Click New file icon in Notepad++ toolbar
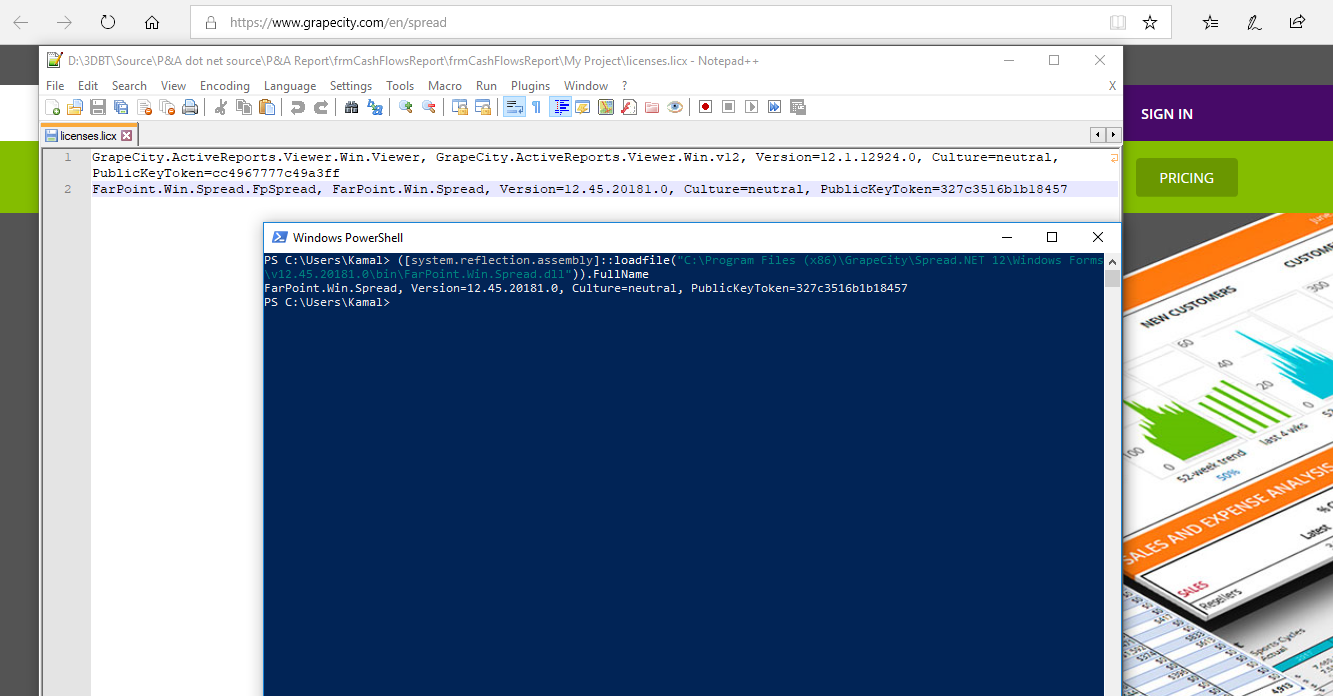Image resolution: width=1333 pixels, height=696 pixels. (x=53, y=107)
